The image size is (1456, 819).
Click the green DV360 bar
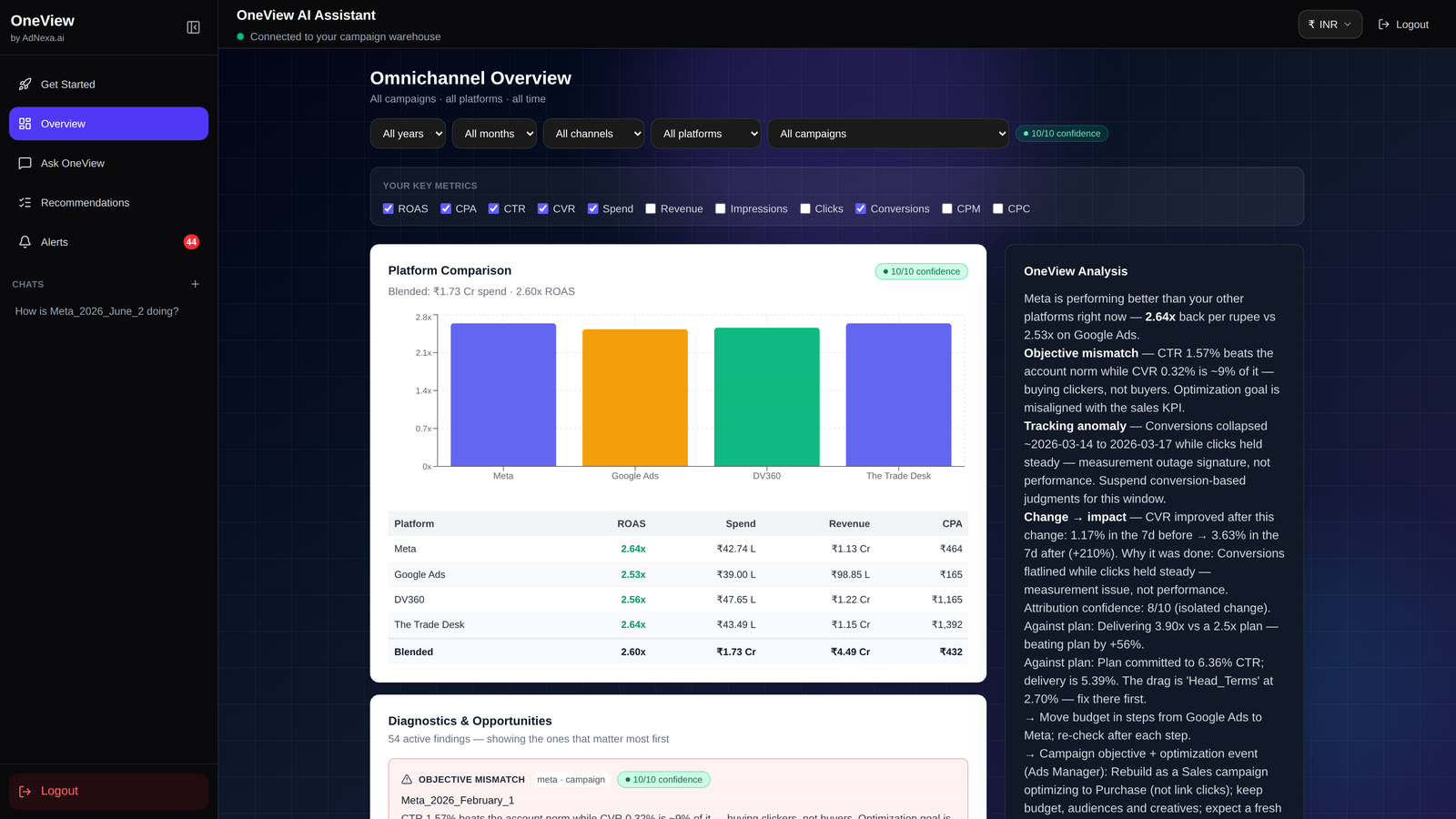(x=767, y=397)
